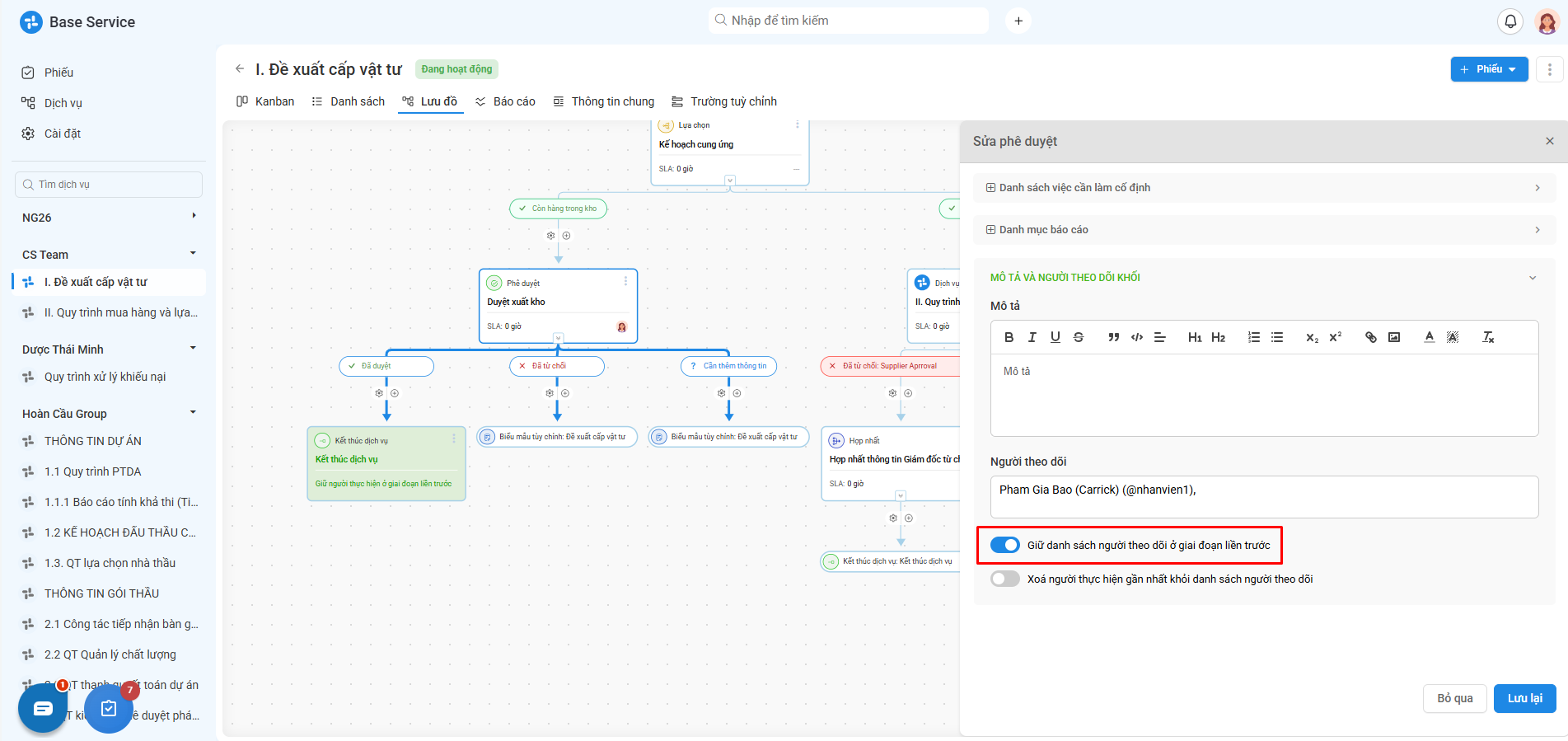This screenshot has width=1568, height=741.
Task: Select the Đã từ chối branch label
Action: coord(557,366)
